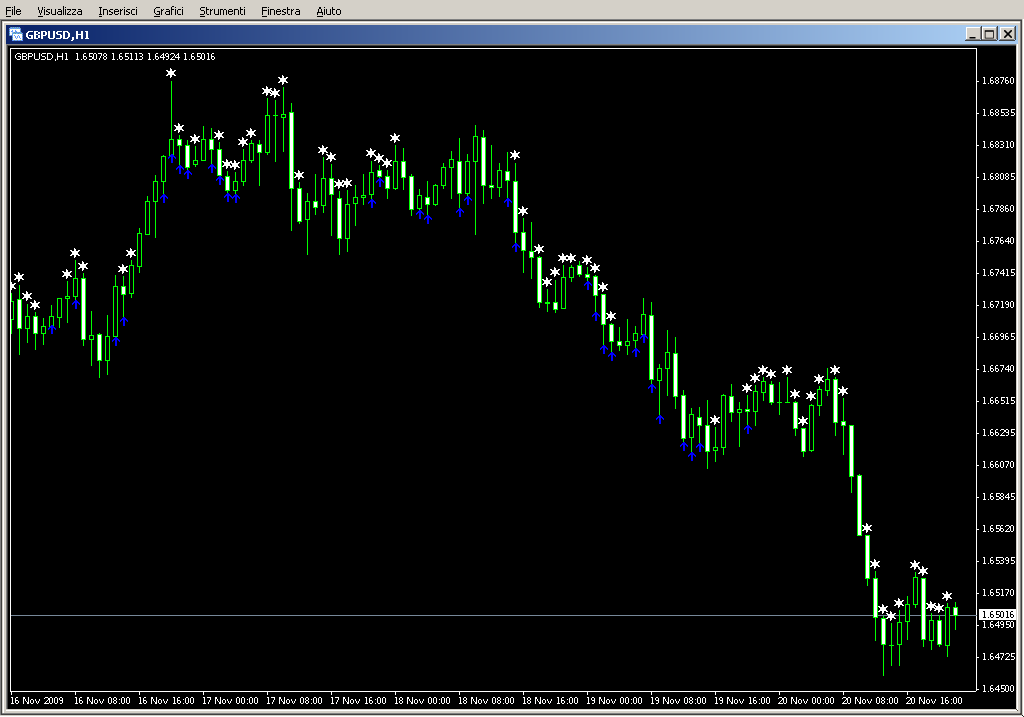The image size is (1024, 717).
Task: Click price scale value 1.67190
Action: point(999,305)
